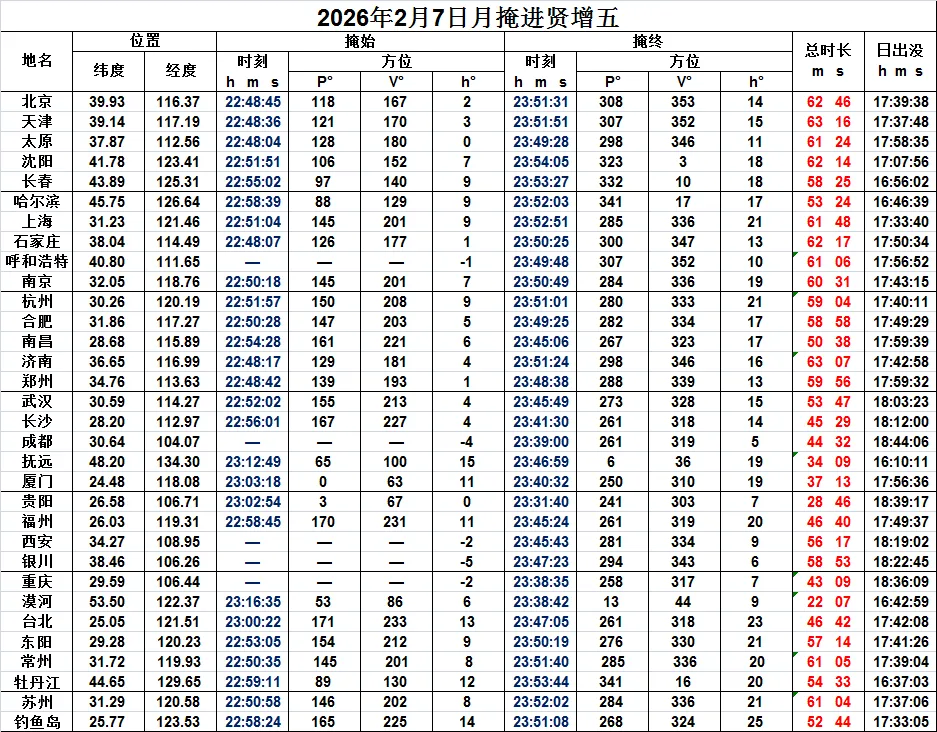This screenshot has height=732, width=937.
Task: Click longitude 104.07 in the 成都 row
Action: [x=178, y=442]
